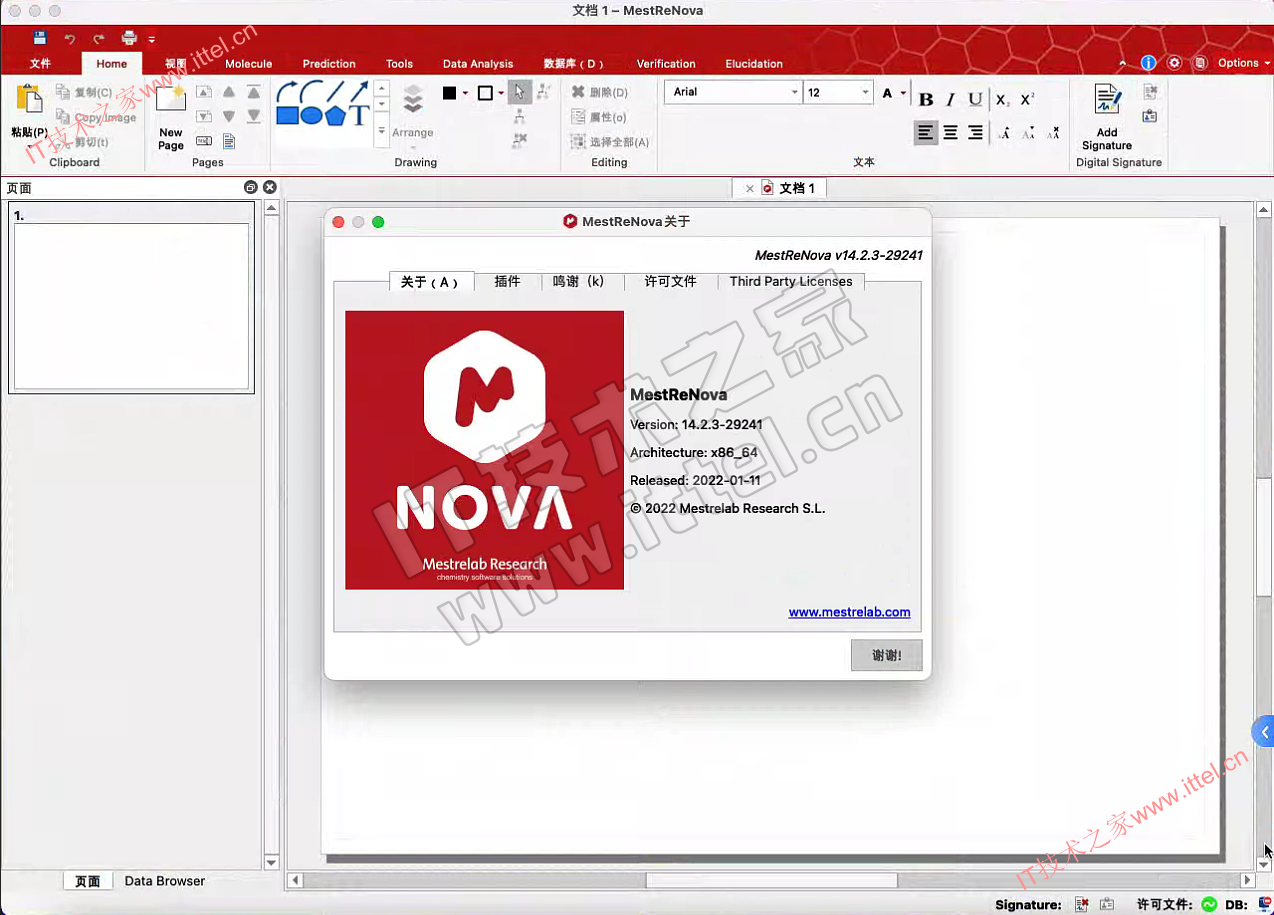Click the 鸣谢 (k) credits tab

pyautogui.click(x=579, y=281)
